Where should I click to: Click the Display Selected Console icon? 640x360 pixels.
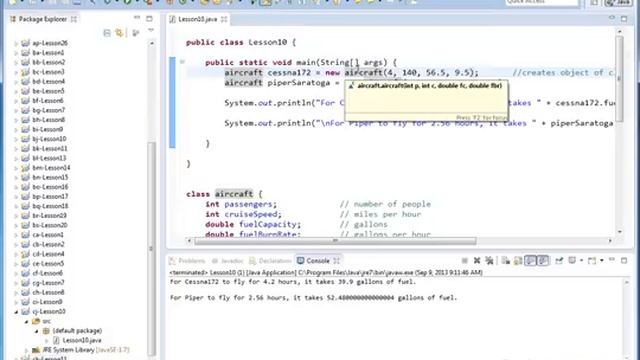[x=572, y=260]
